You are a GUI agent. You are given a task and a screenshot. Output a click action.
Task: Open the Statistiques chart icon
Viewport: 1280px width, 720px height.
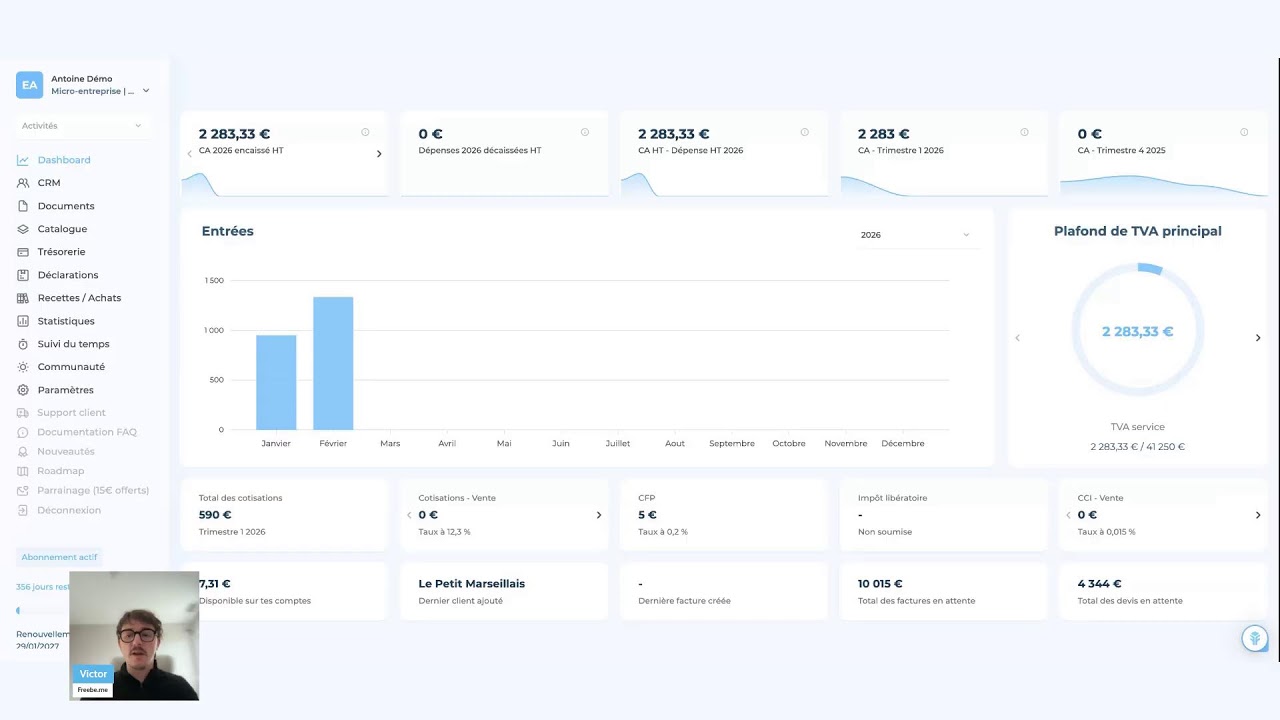[x=23, y=321]
